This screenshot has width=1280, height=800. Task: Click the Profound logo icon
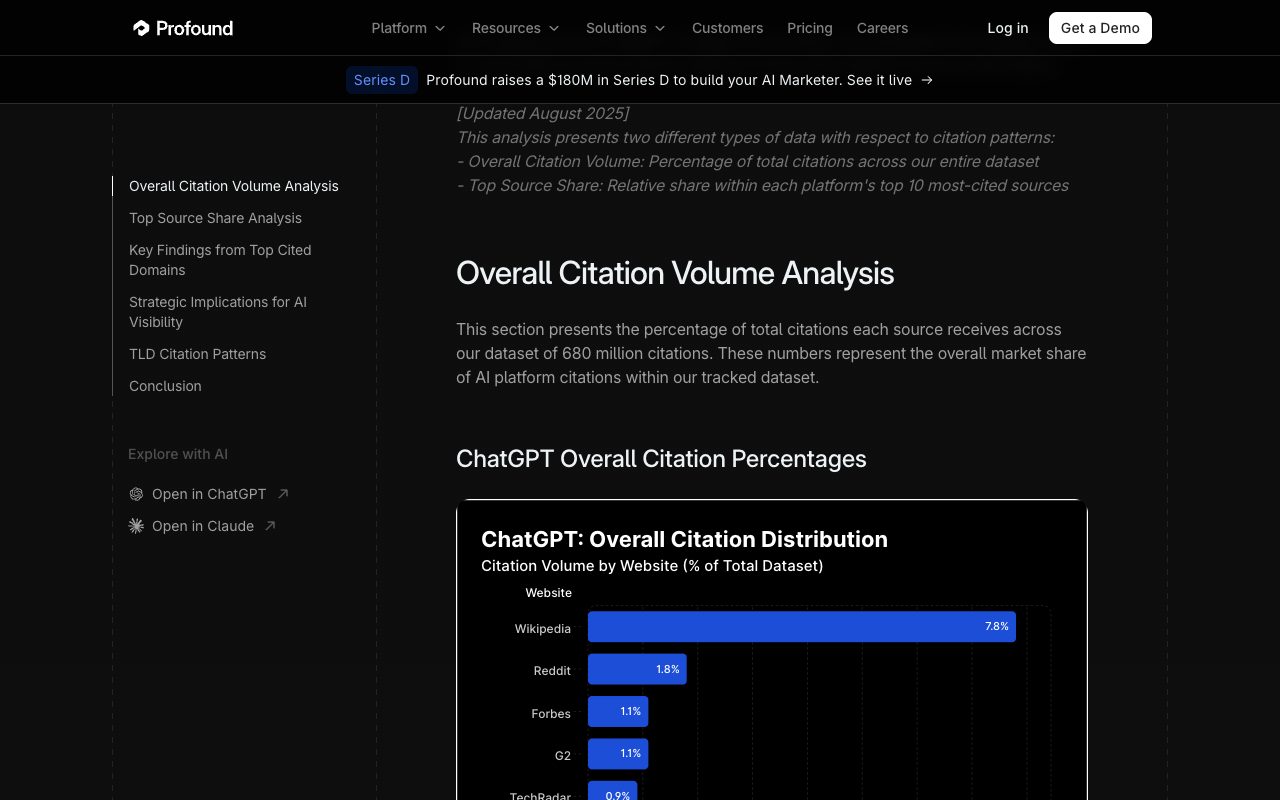click(x=141, y=28)
